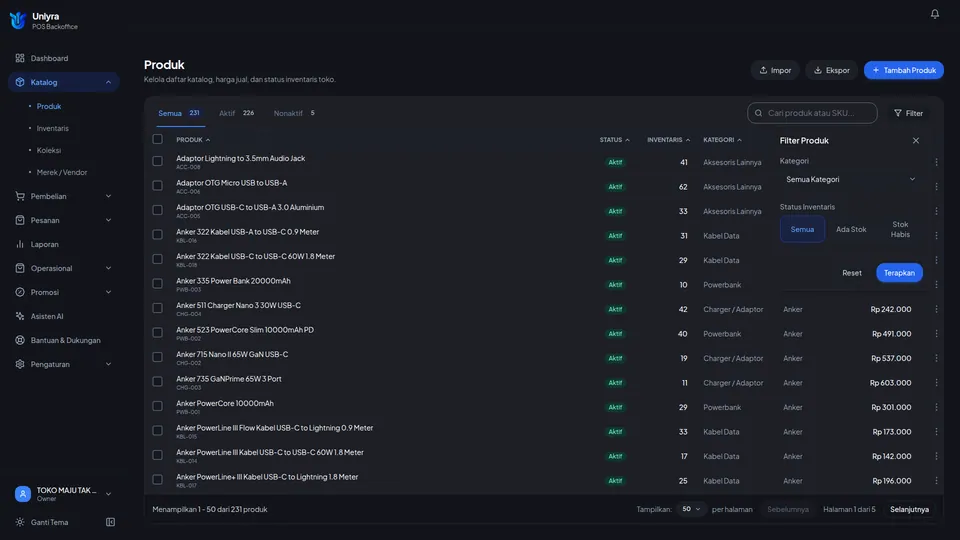Switch to the Nonaktif tab

pos(294,113)
